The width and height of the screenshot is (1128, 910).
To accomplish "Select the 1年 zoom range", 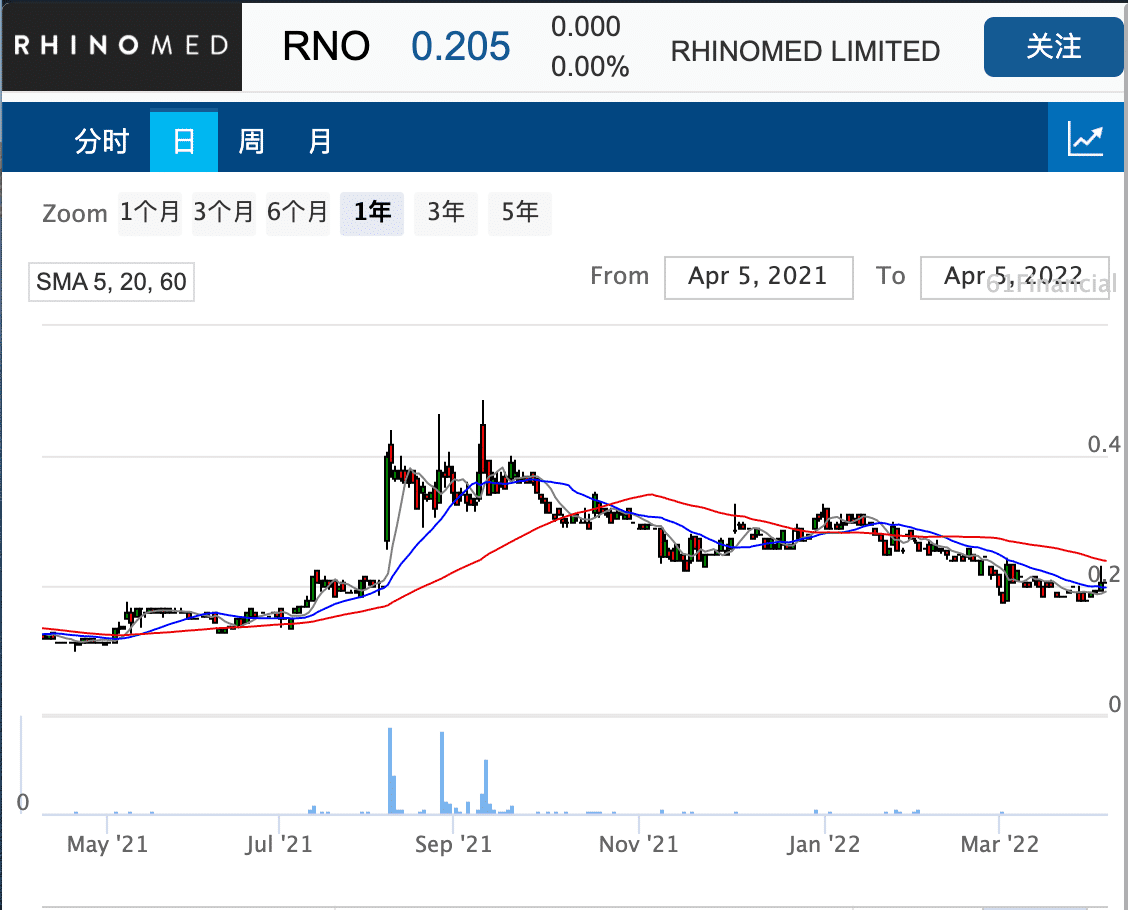I will [x=372, y=213].
